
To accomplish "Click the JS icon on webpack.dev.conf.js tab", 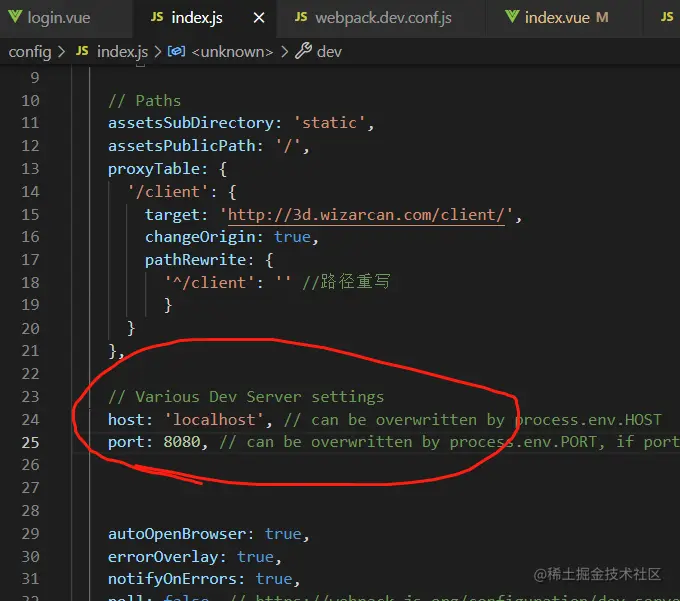I will point(301,17).
